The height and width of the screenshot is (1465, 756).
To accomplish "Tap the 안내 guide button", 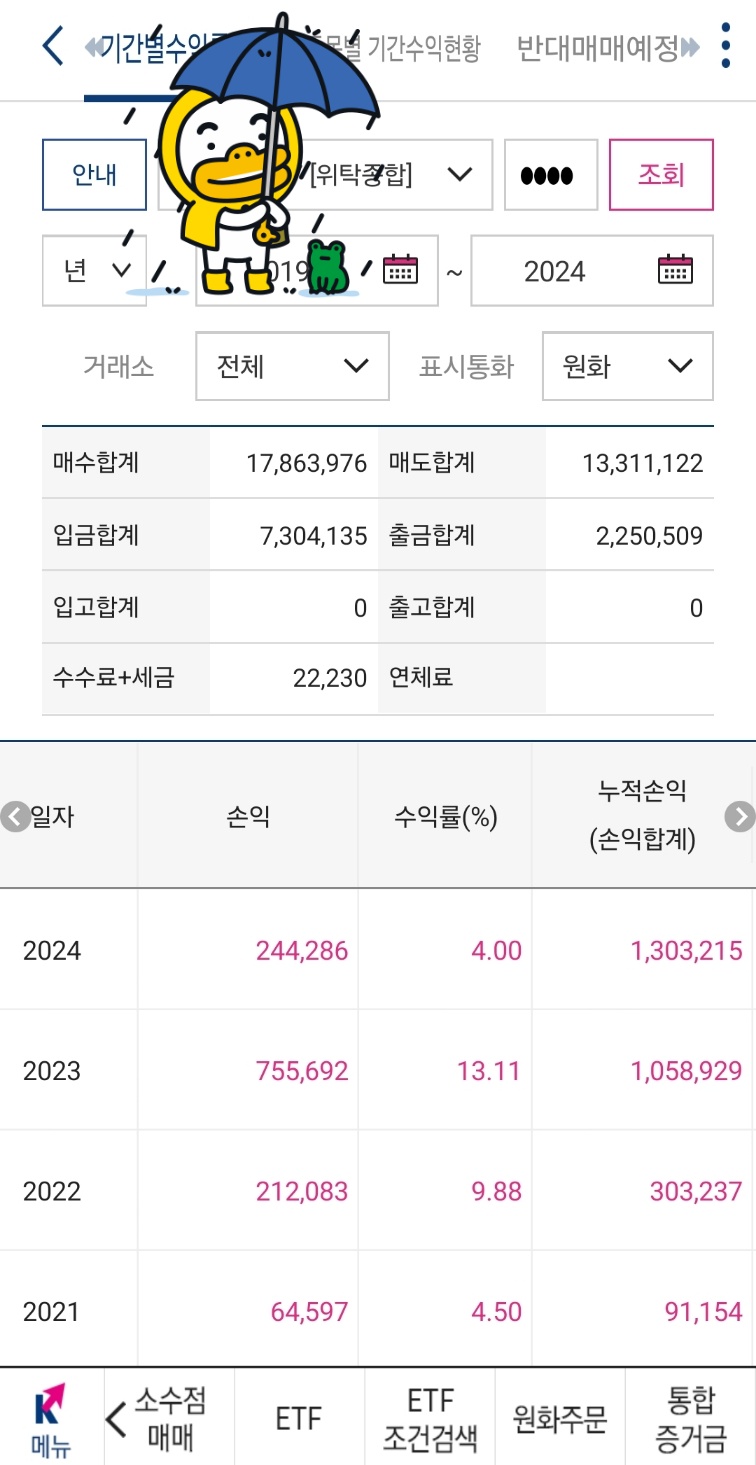I will tap(94, 173).
